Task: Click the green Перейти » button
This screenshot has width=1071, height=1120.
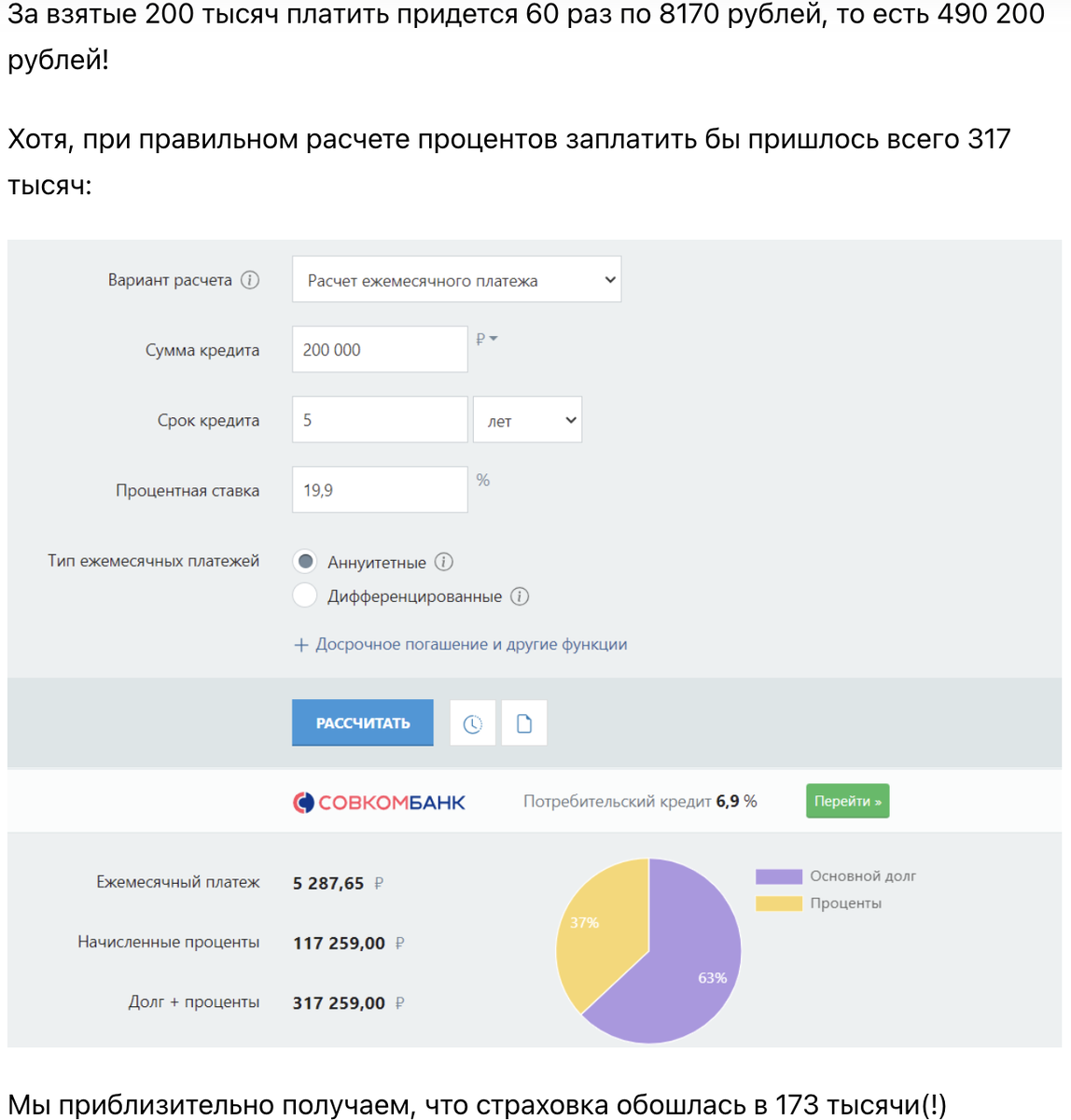Action: (847, 801)
